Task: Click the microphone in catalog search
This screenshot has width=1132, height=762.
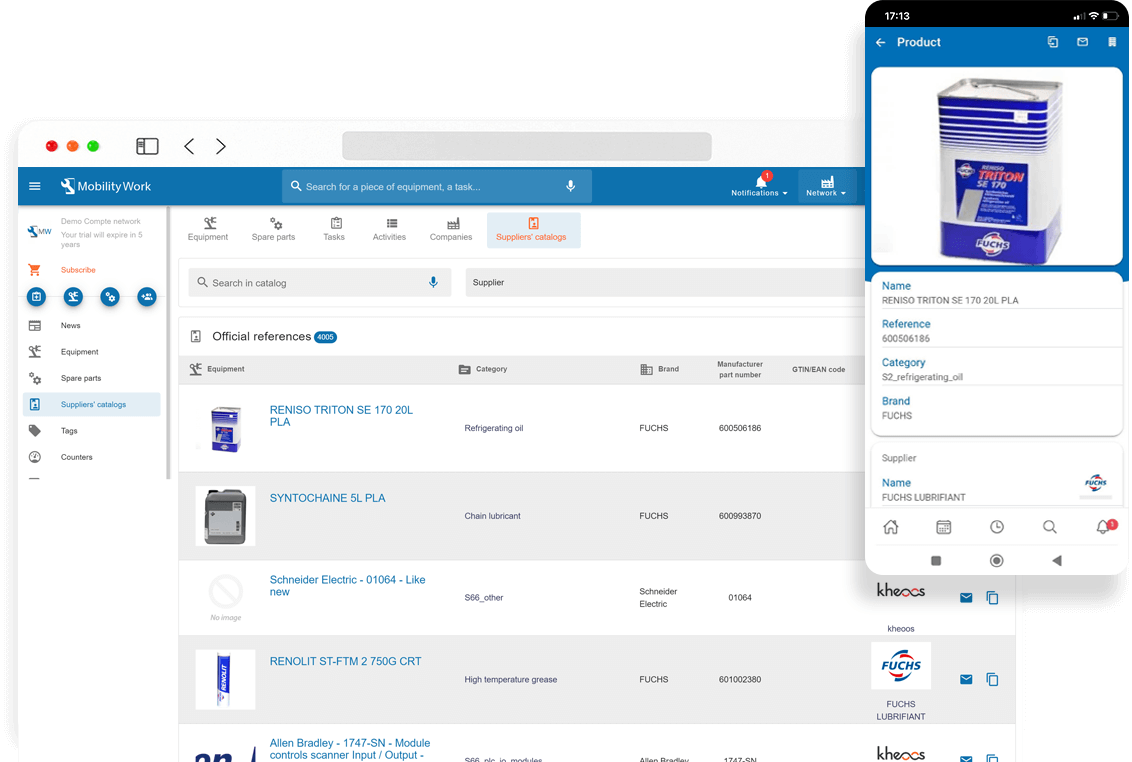Action: [433, 282]
